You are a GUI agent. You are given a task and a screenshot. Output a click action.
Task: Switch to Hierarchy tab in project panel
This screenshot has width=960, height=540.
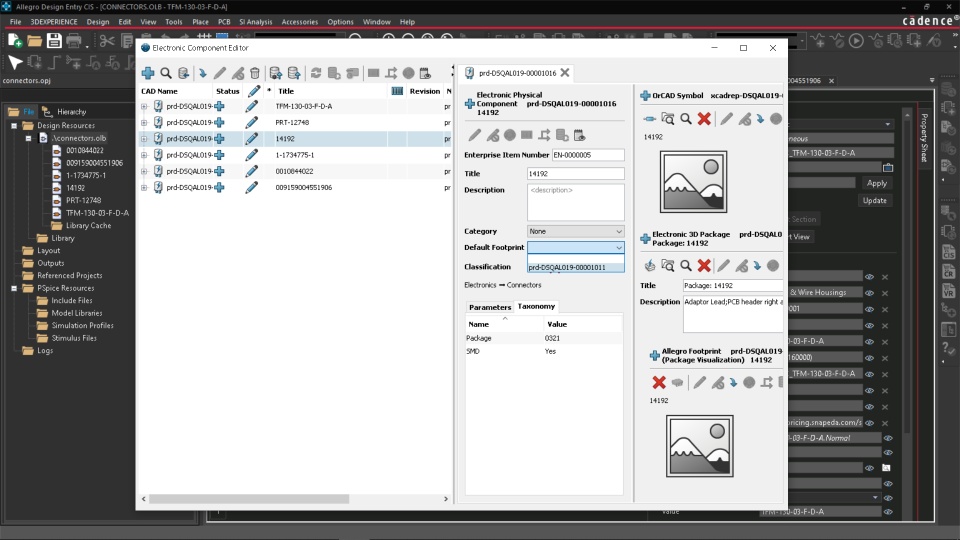[64, 112]
